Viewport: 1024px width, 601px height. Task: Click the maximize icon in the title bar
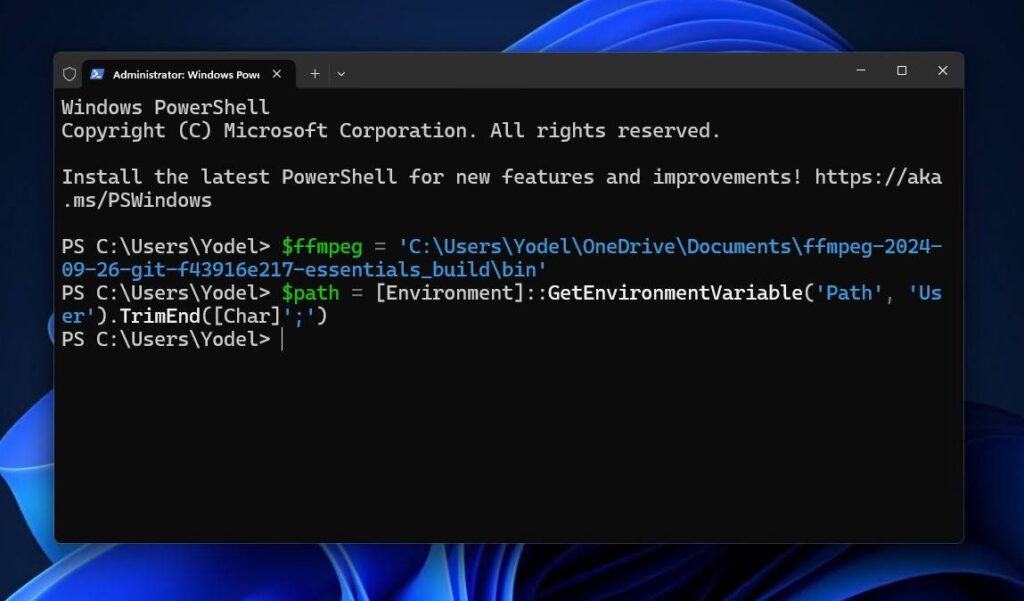pyautogui.click(x=902, y=71)
